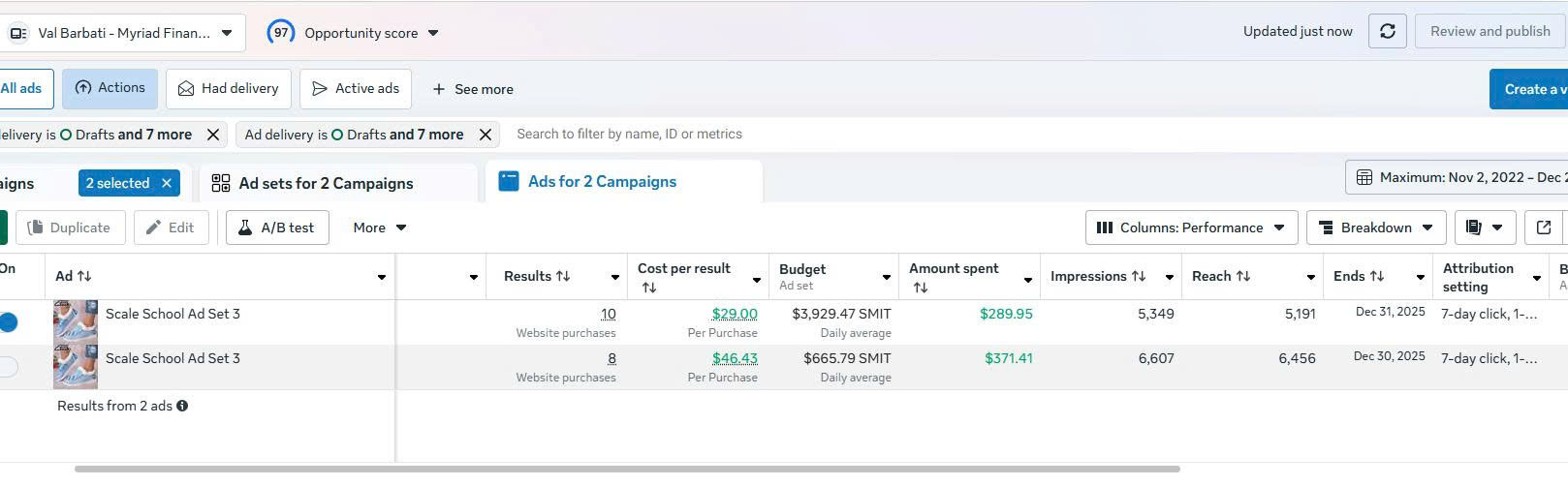Viewport: 1568px width, 486px height.
Task: Click the A/B test flask button
Action: pyautogui.click(x=277, y=228)
